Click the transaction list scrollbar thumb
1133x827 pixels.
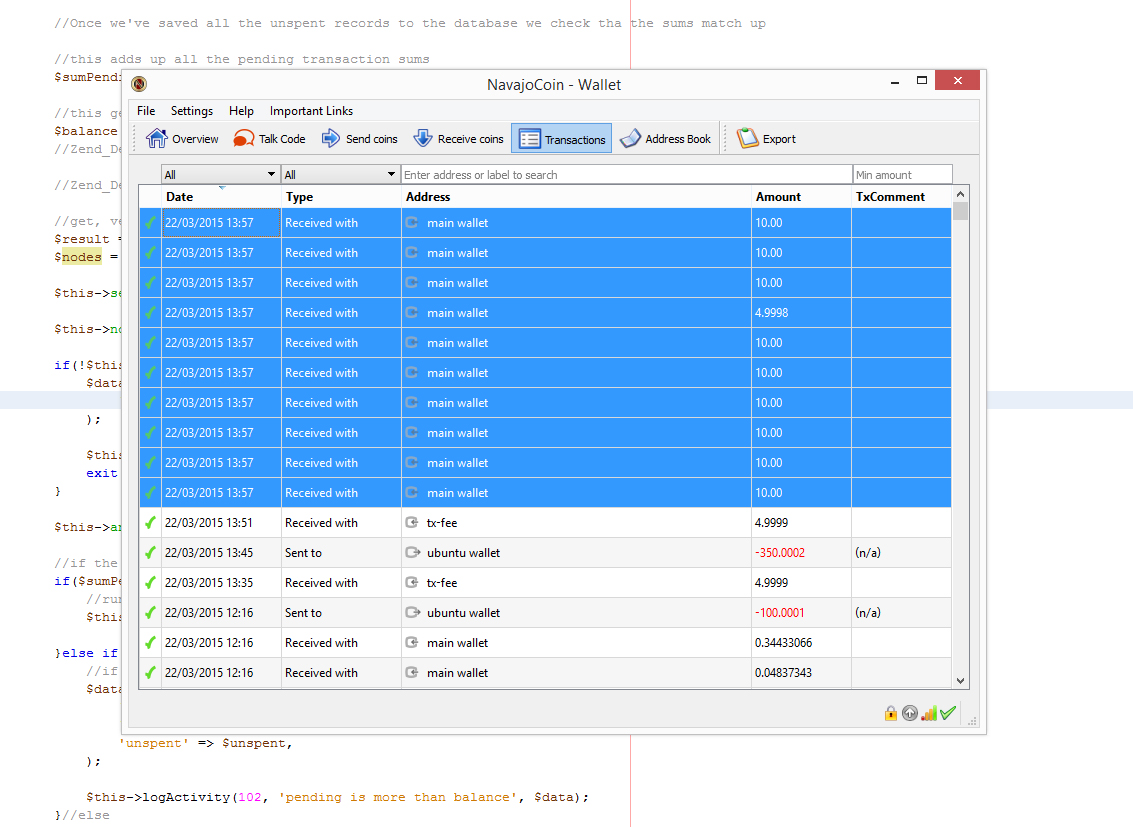[960, 211]
